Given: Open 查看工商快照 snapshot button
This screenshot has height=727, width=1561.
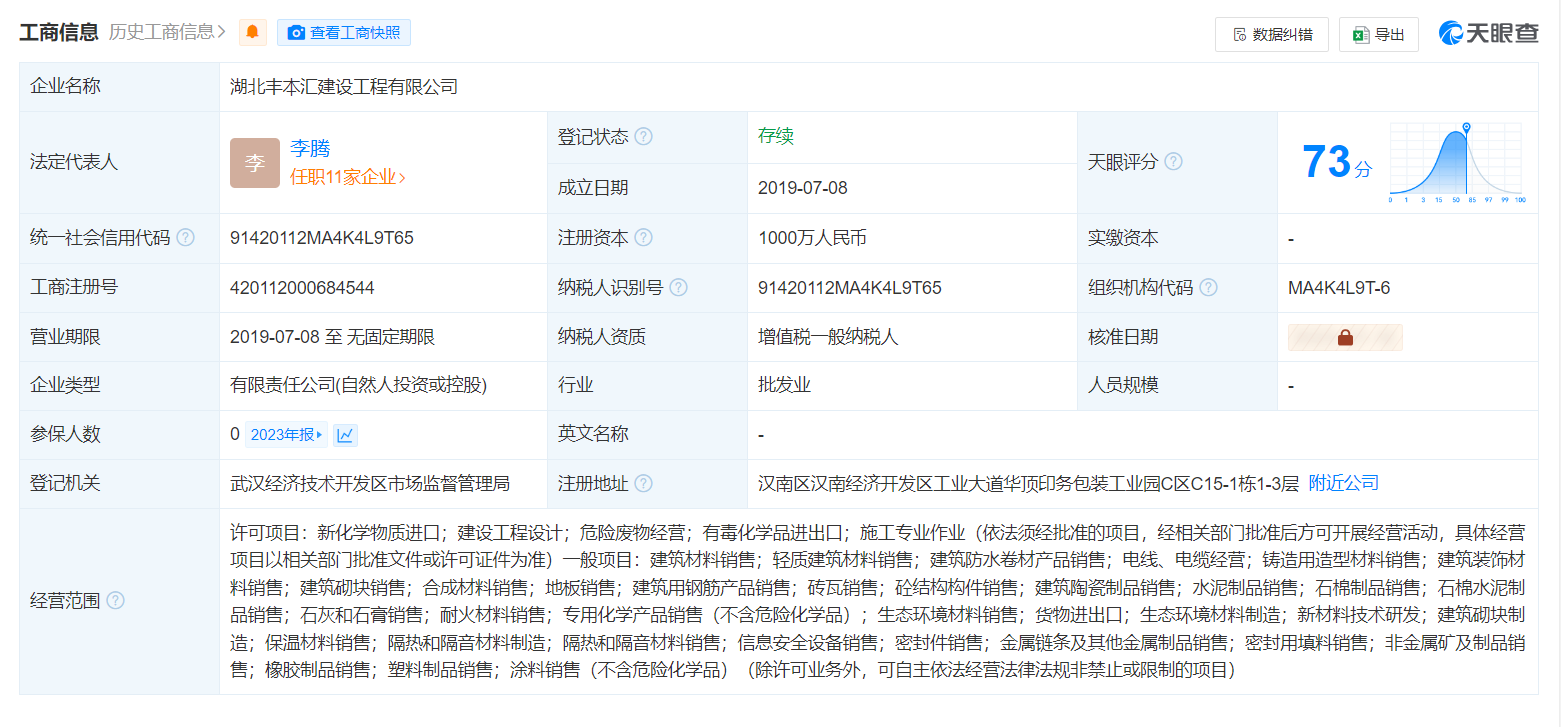Looking at the screenshot, I should click(x=344, y=32).
